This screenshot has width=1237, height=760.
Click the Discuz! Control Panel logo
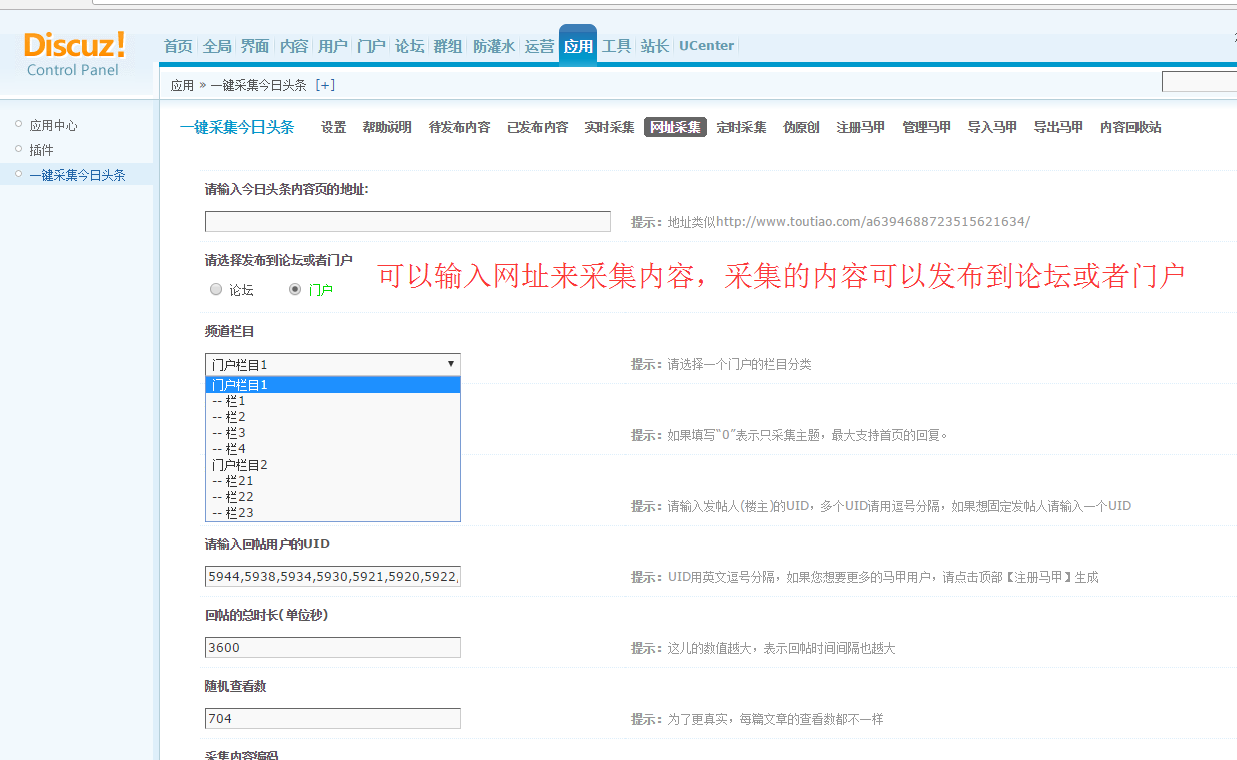click(75, 54)
